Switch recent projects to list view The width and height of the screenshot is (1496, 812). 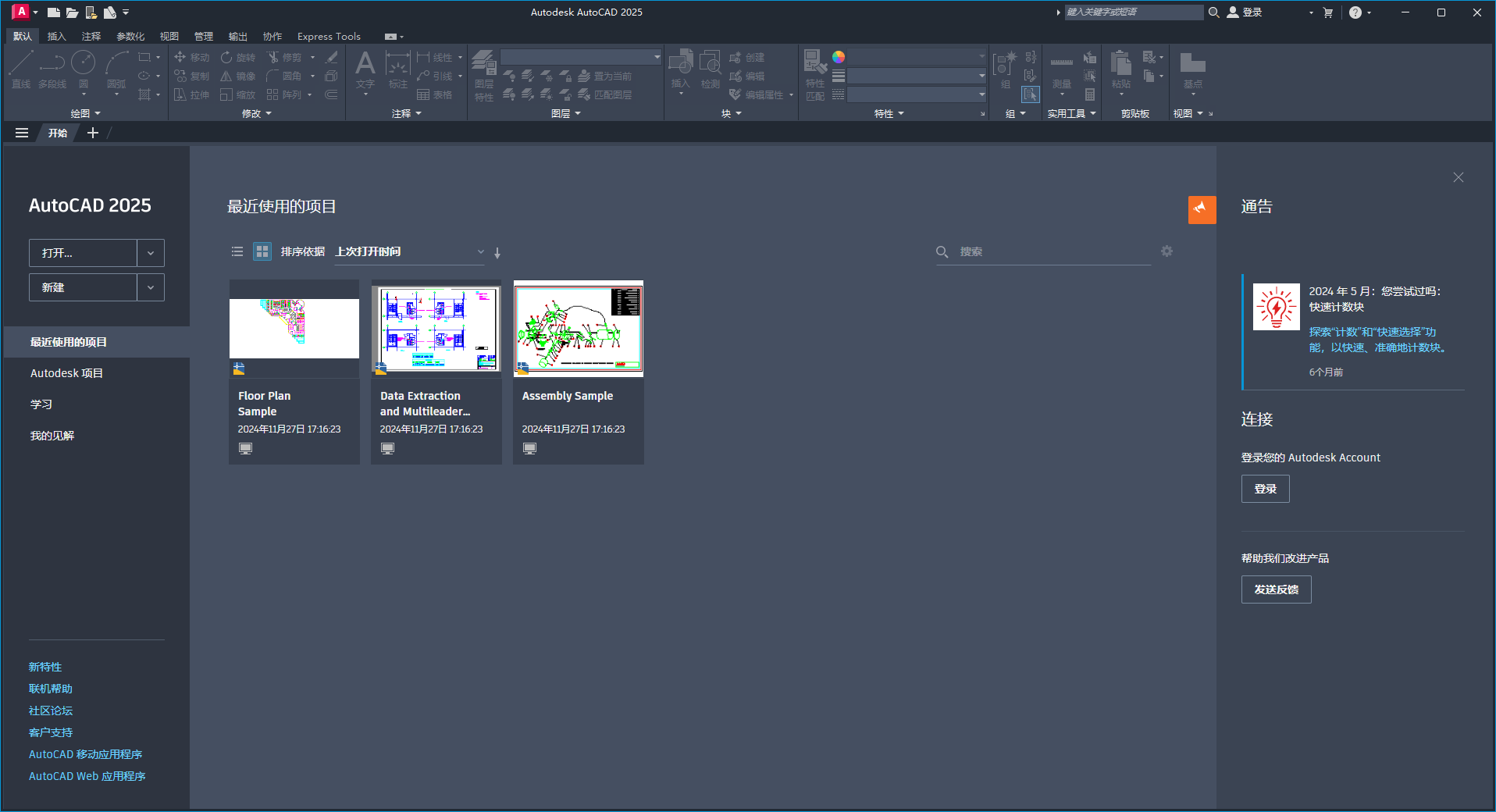click(237, 251)
